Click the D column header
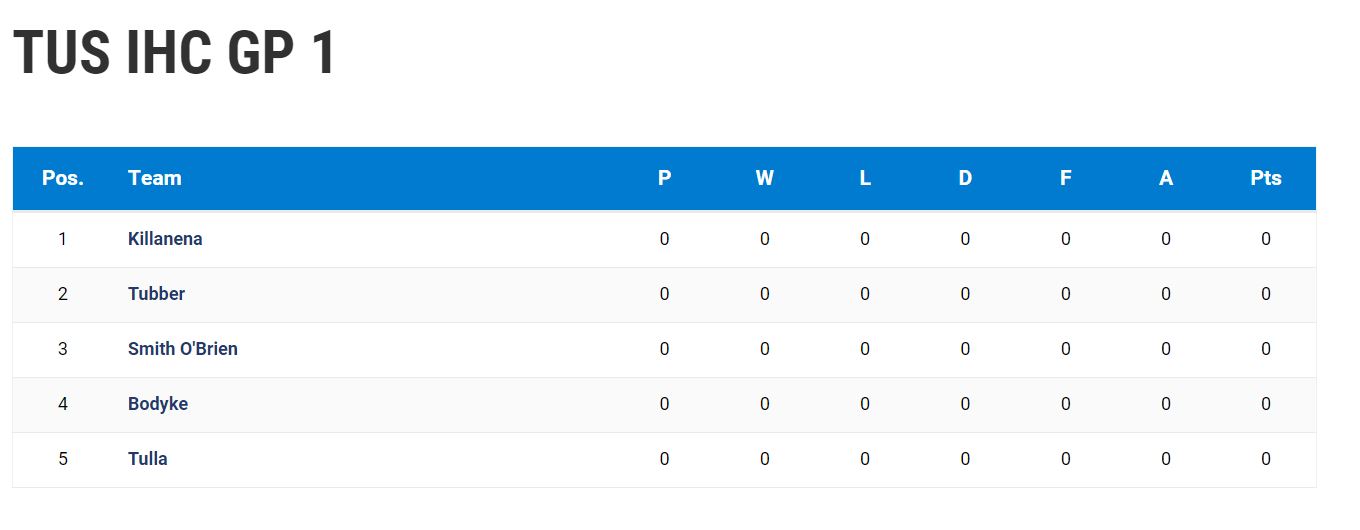Viewport: 1360px width, 530px height. [965, 178]
